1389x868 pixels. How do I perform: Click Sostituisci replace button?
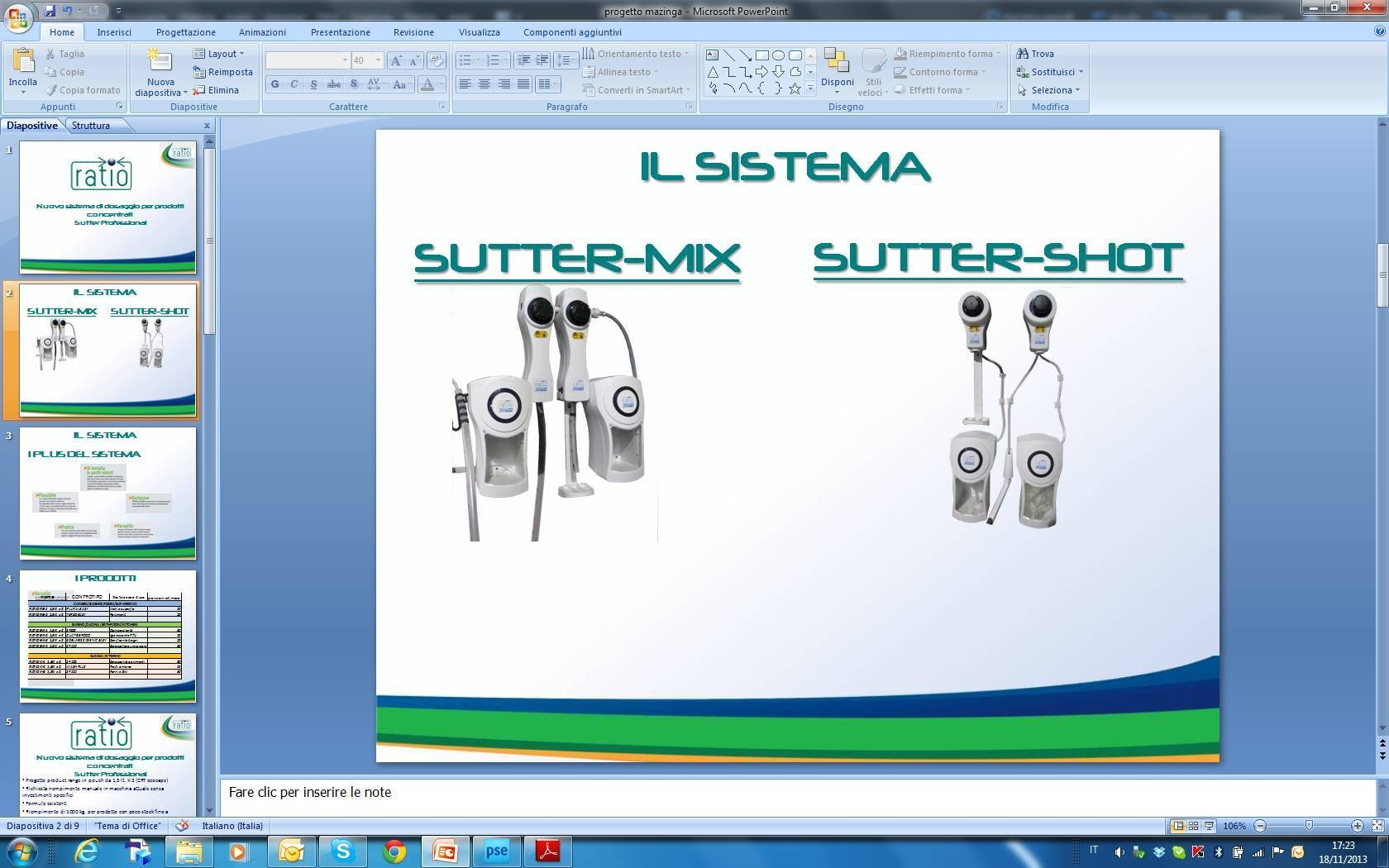(x=1050, y=72)
